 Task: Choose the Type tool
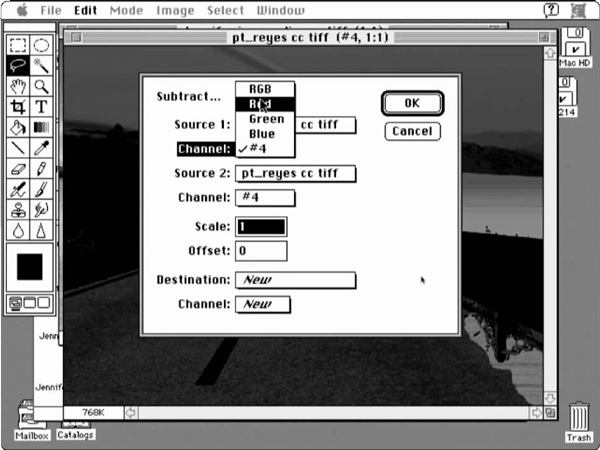42,107
